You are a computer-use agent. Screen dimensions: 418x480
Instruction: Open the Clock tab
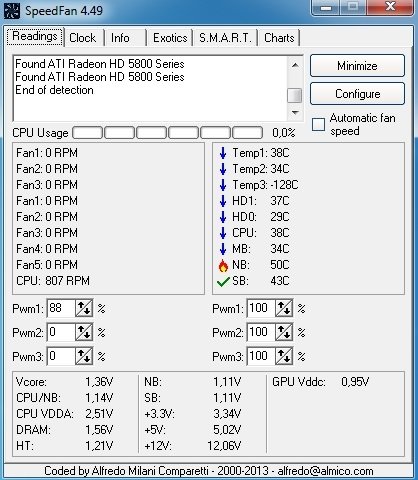pyautogui.click(x=83, y=38)
